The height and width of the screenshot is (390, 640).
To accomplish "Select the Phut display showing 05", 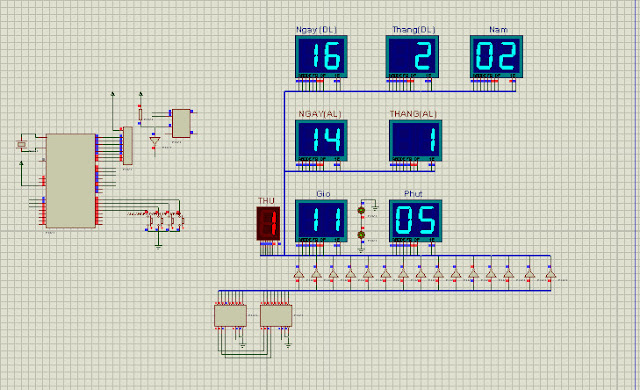I will [x=416, y=221].
